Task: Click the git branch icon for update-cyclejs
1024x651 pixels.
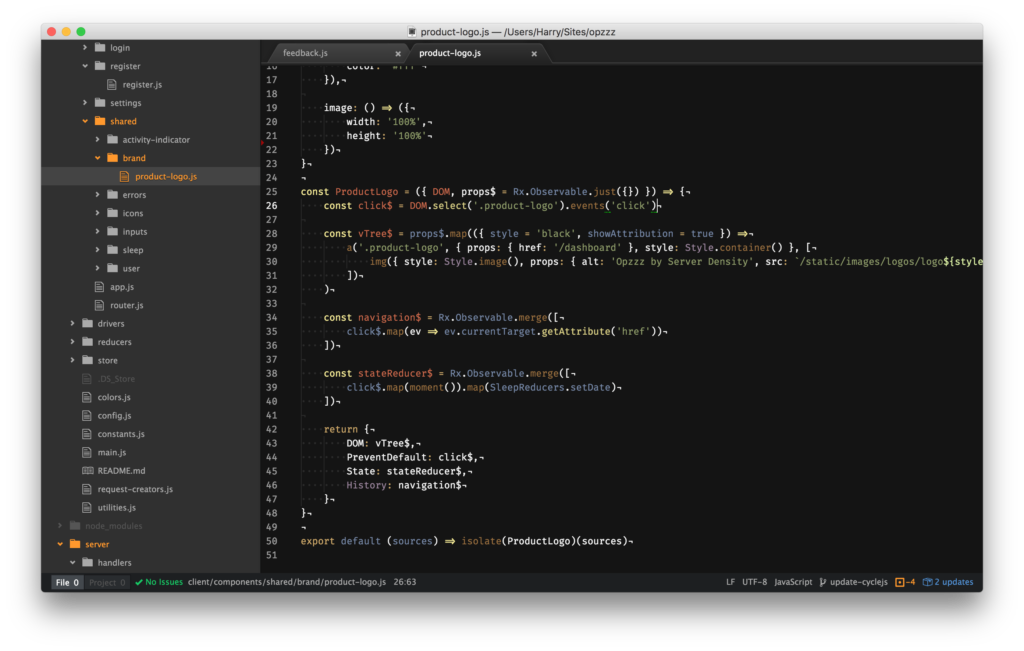Action: coord(823,582)
